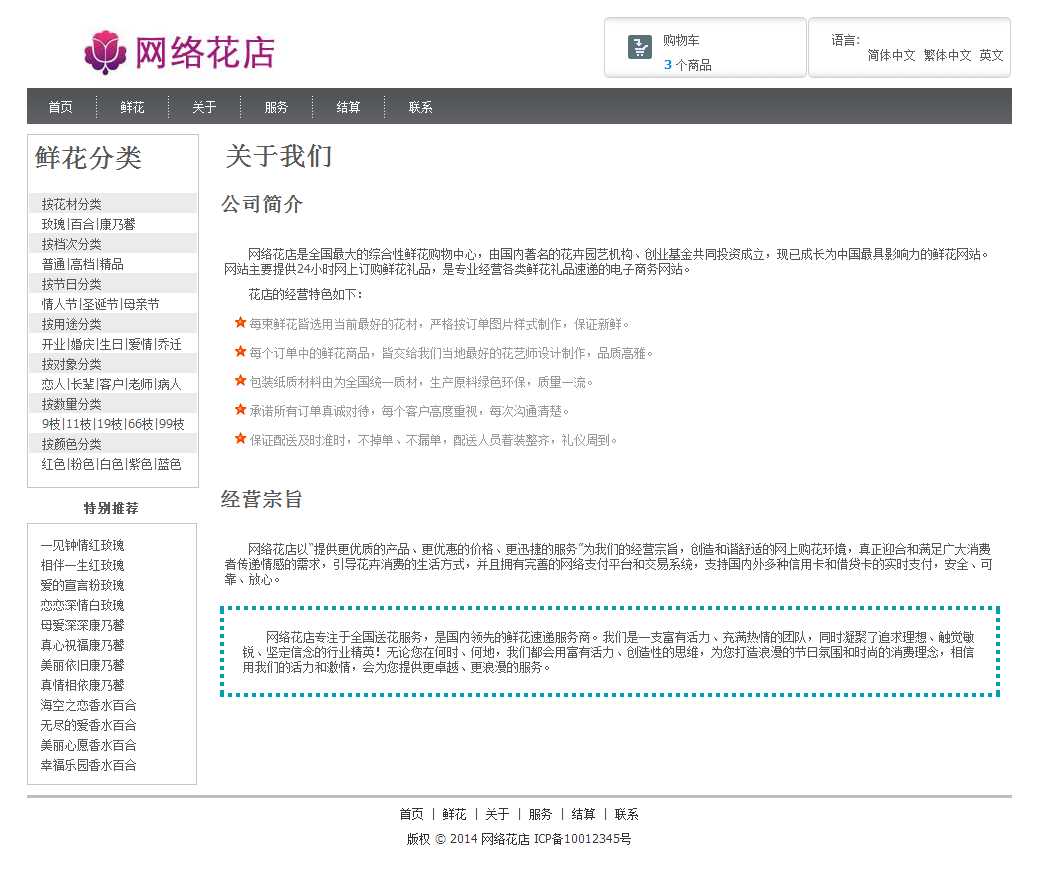Choose 99枝 quantity category
Image resolution: width=1039 pixels, height=873 pixels.
coord(171,424)
